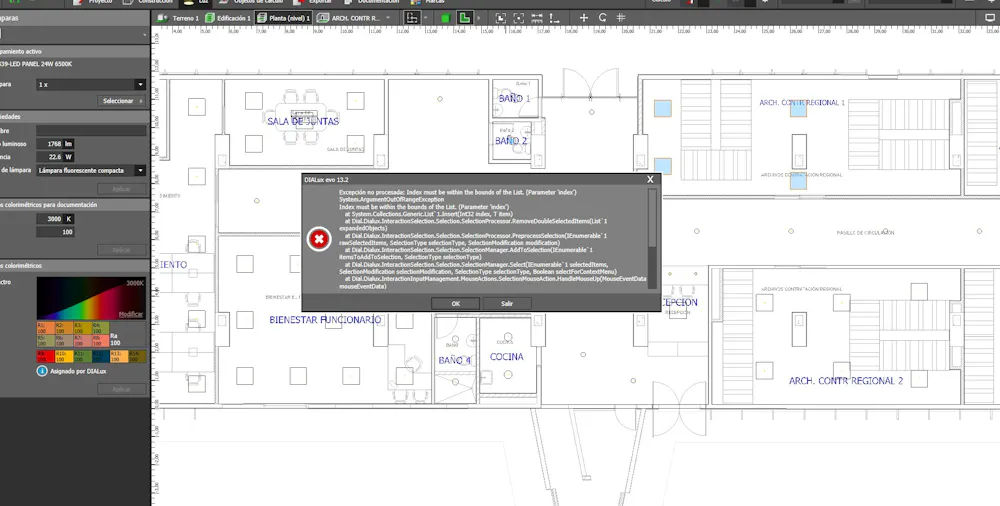Screen dimensions: 1000x506
Task: Close the DIALux evo 13.2 dialog
Action: (650, 180)
